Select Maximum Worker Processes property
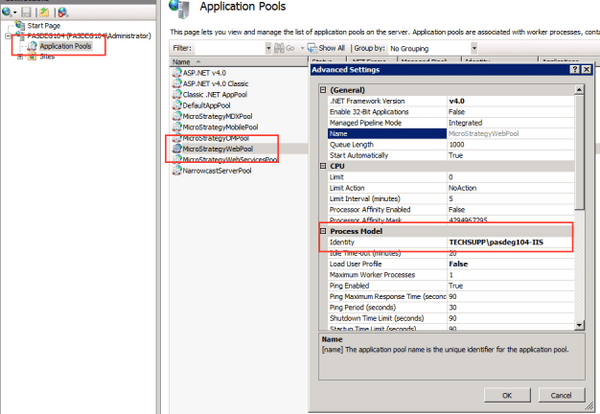Viewport: 600px width, 414px height. (x=451, y=275)
